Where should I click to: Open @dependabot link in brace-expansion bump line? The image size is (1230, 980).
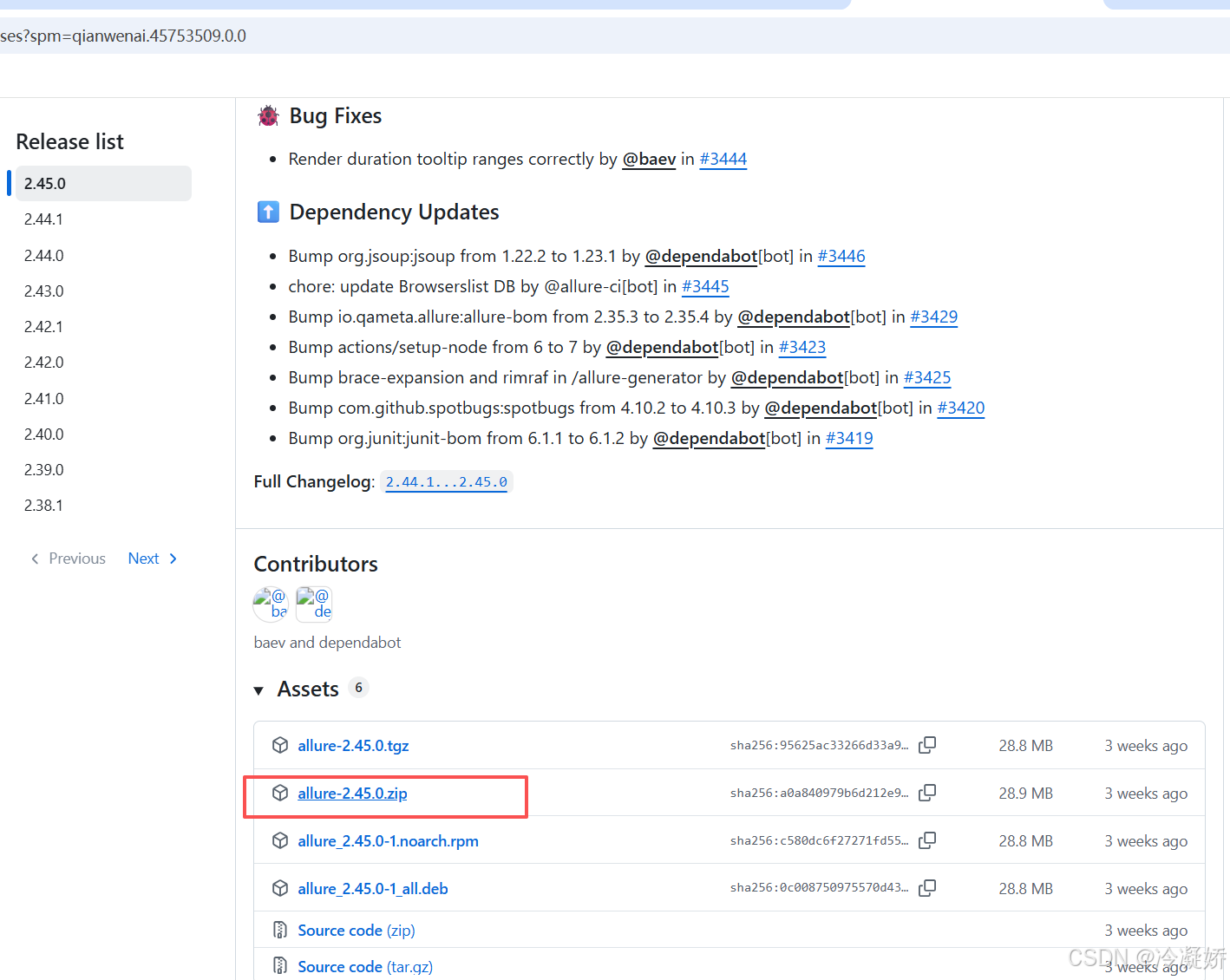pyautogui.click(x=788, y=377)
